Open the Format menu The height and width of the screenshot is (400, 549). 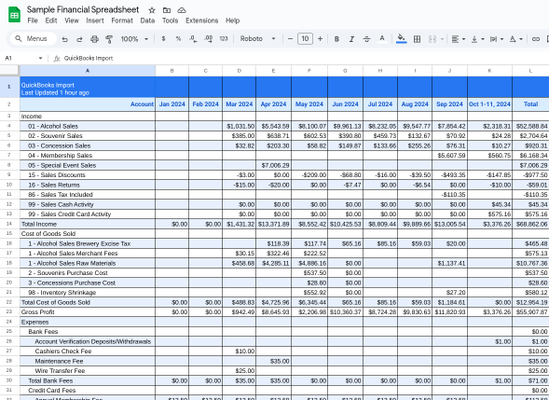[122, 21]
